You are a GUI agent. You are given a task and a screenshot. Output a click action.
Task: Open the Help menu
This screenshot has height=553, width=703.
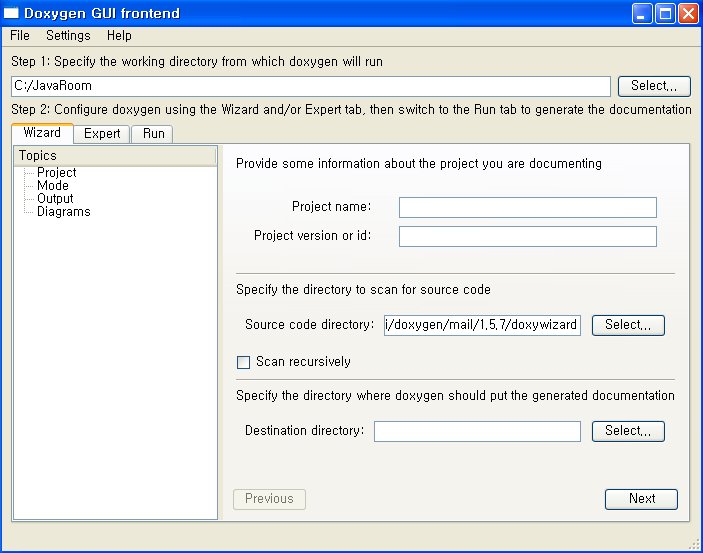(x=119, y=35)
